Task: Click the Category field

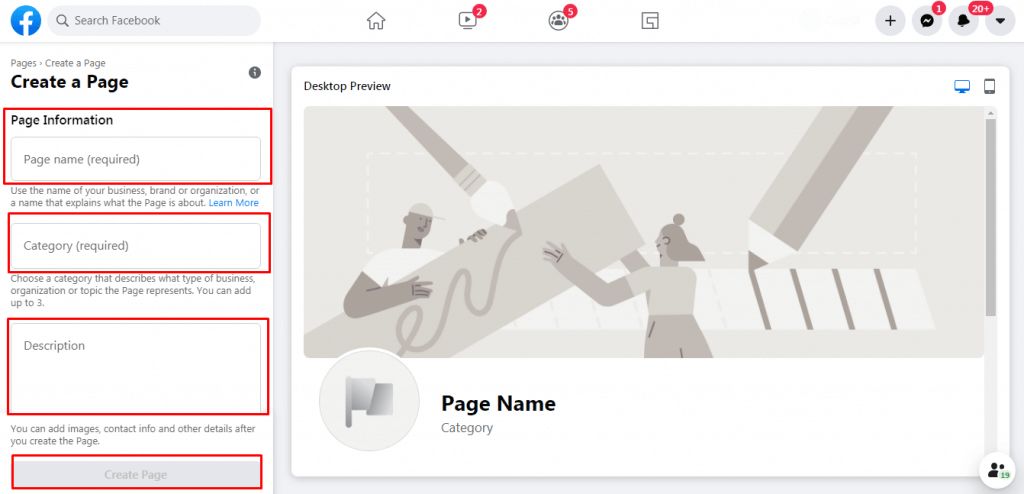Action: [136, 246]
